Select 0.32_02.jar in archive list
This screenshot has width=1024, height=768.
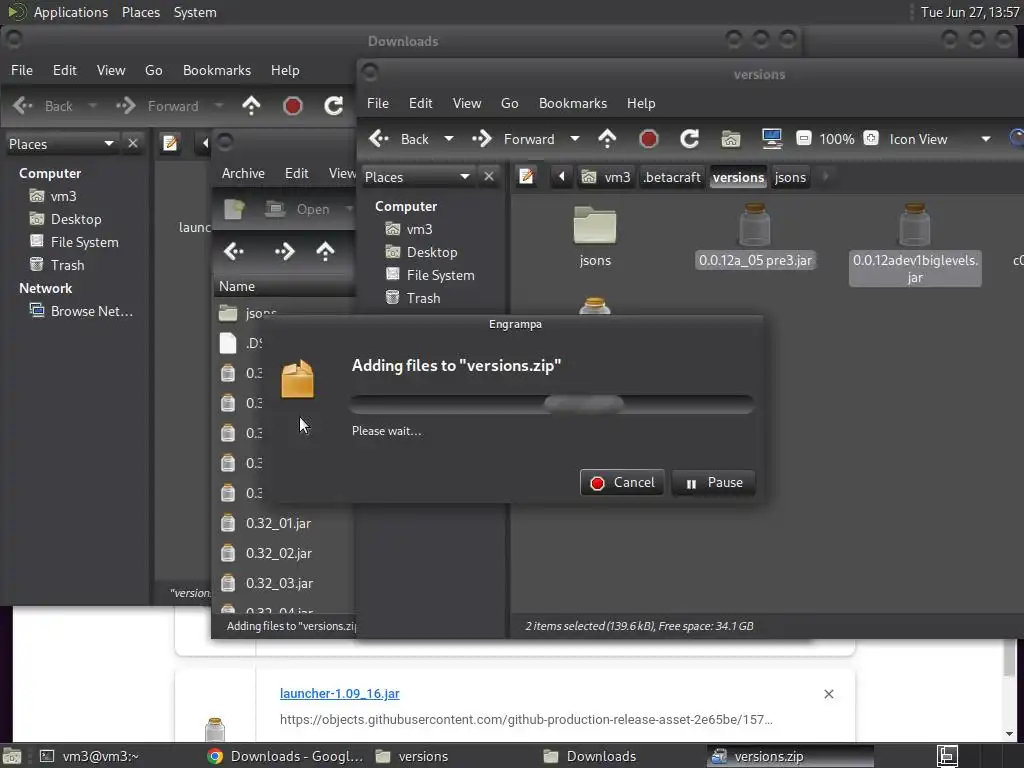[x=279, y=553]
